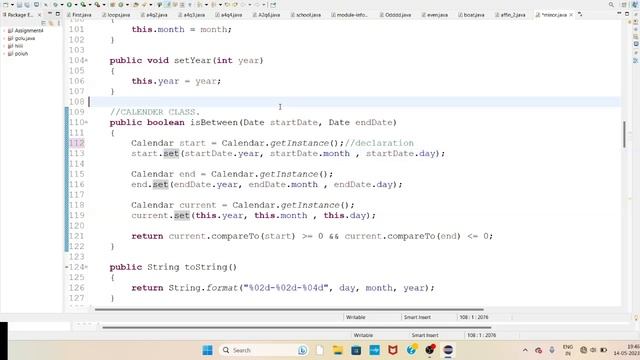Image resolution: width=640 pixels, height=360 pixels.
Task: Click the Eclipse icon in the taskbar
Action: tap(448, 350)
